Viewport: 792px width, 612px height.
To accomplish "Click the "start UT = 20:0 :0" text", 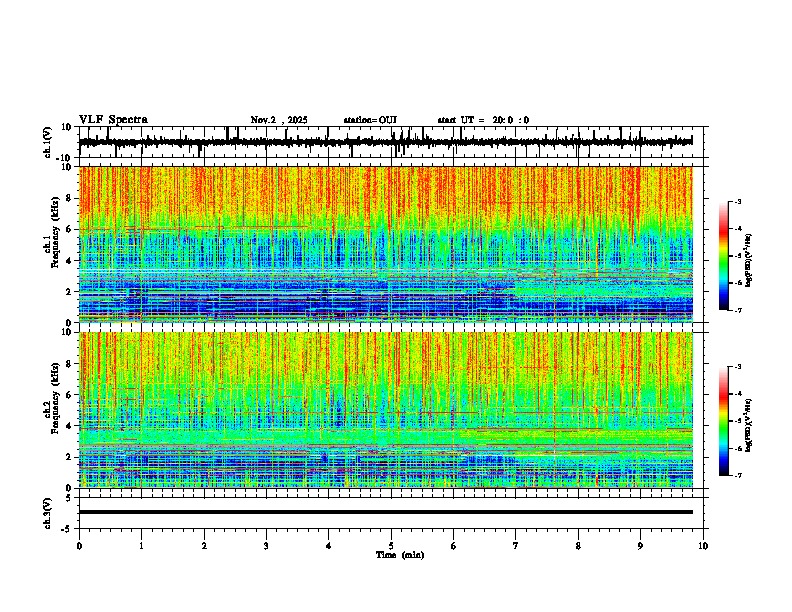I will coord(483,120).
